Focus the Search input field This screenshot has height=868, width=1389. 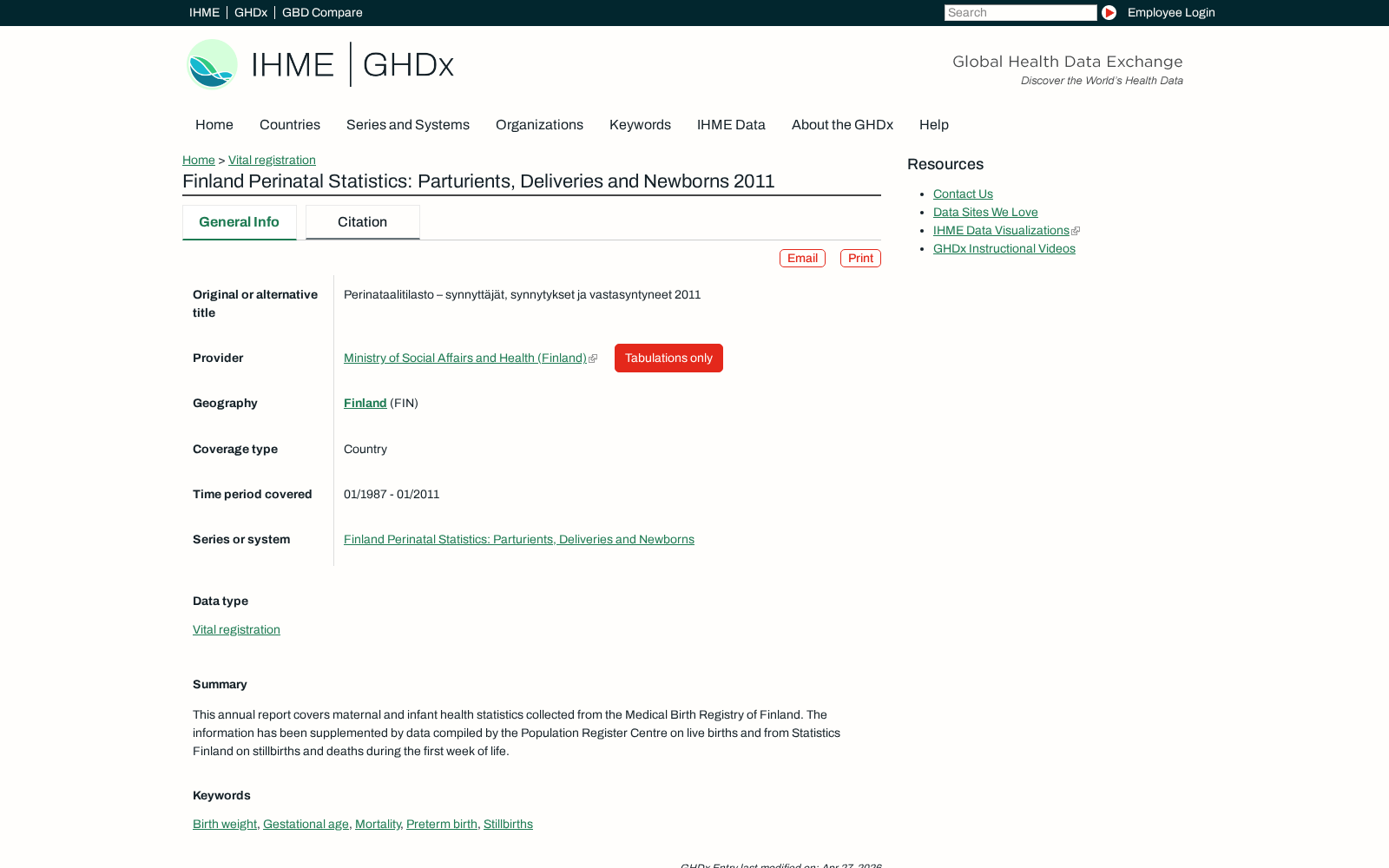pos(1021,12)
